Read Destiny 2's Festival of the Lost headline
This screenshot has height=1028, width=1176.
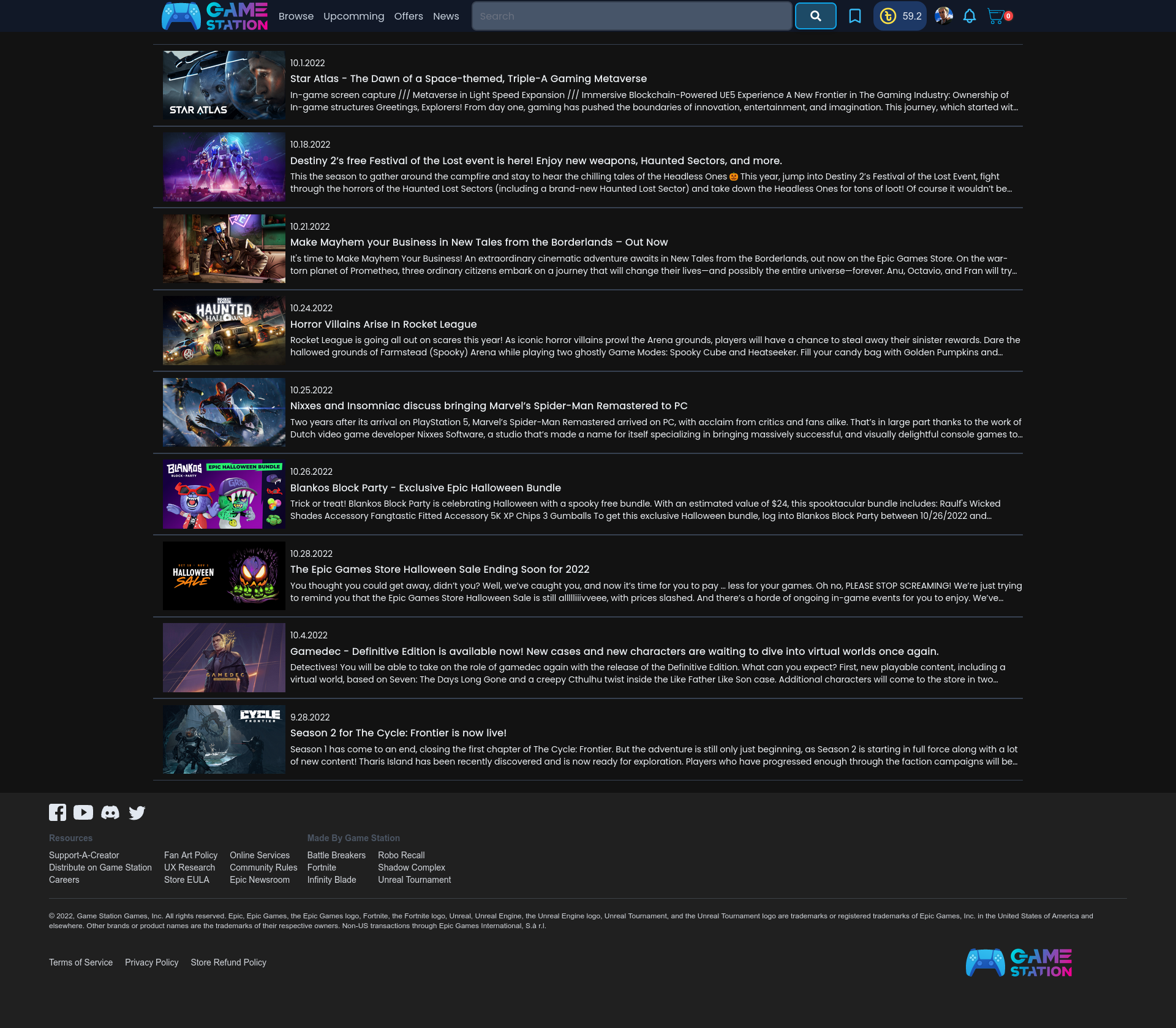(x=536, y=161)
